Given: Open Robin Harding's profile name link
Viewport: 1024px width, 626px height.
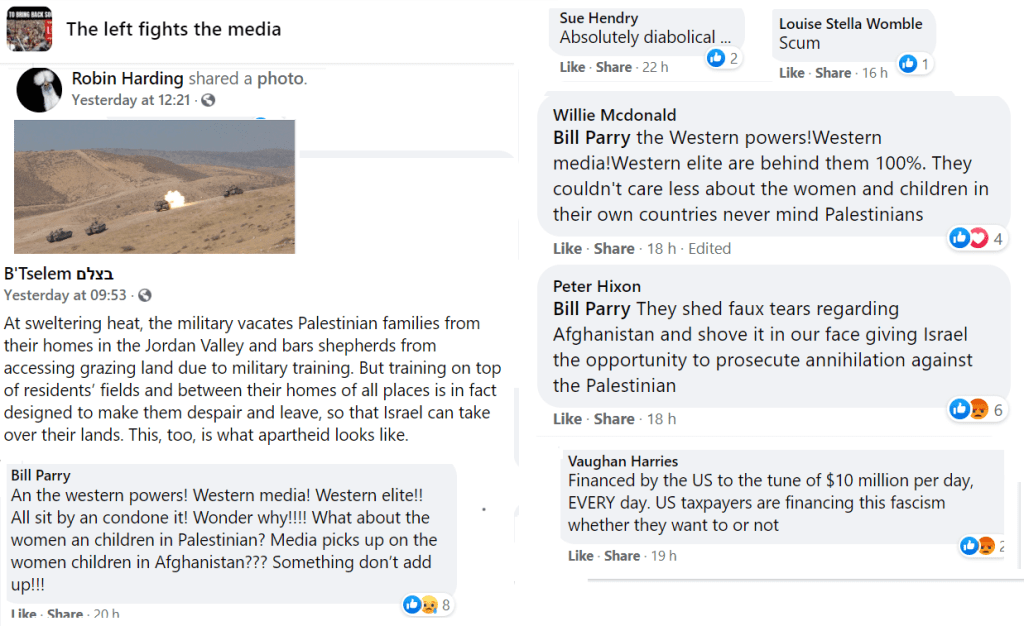Looking at the screenshot, I should point(128,78).
